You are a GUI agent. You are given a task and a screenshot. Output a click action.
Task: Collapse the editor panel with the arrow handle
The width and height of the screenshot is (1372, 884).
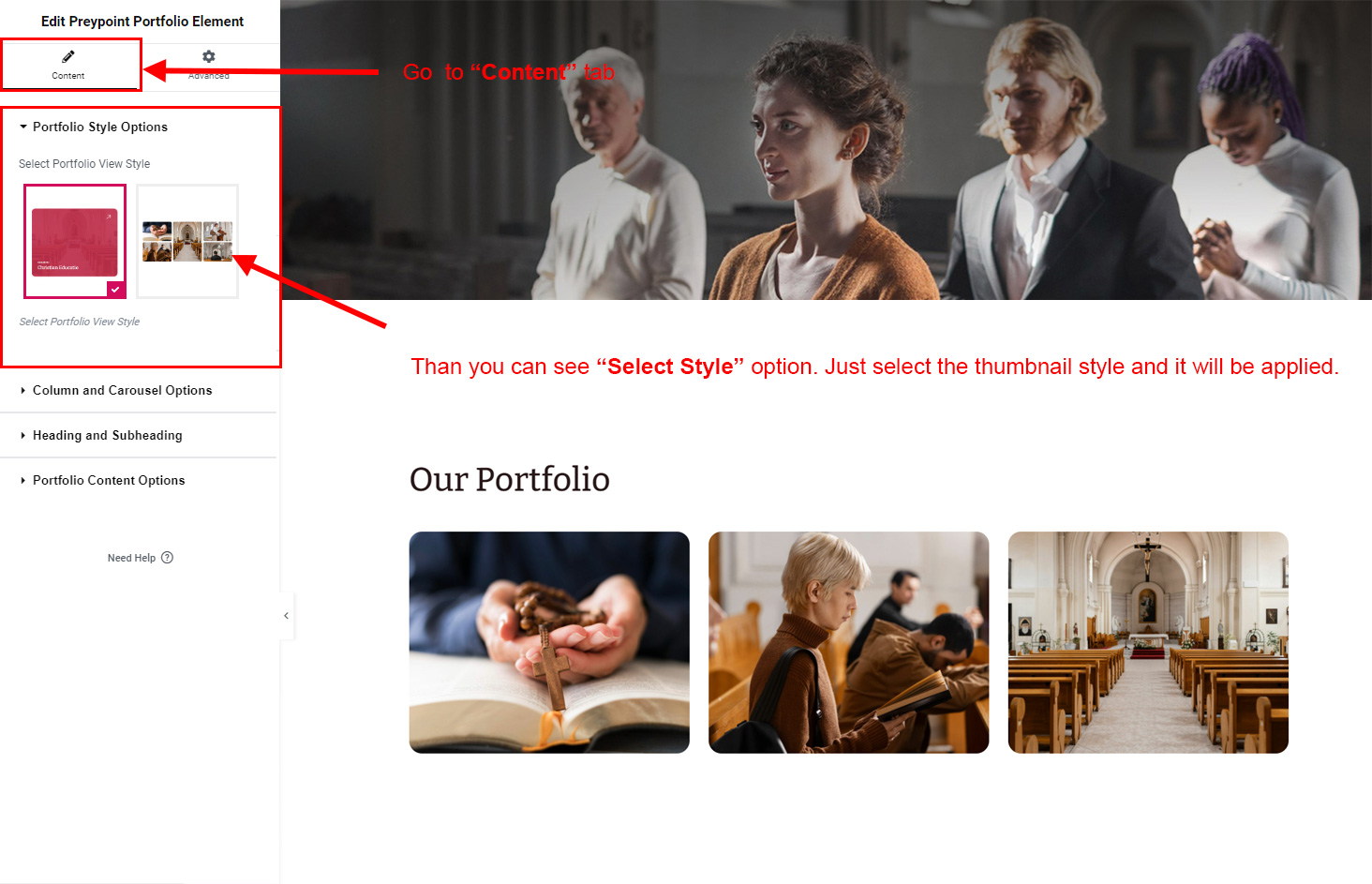click(286, 616)
